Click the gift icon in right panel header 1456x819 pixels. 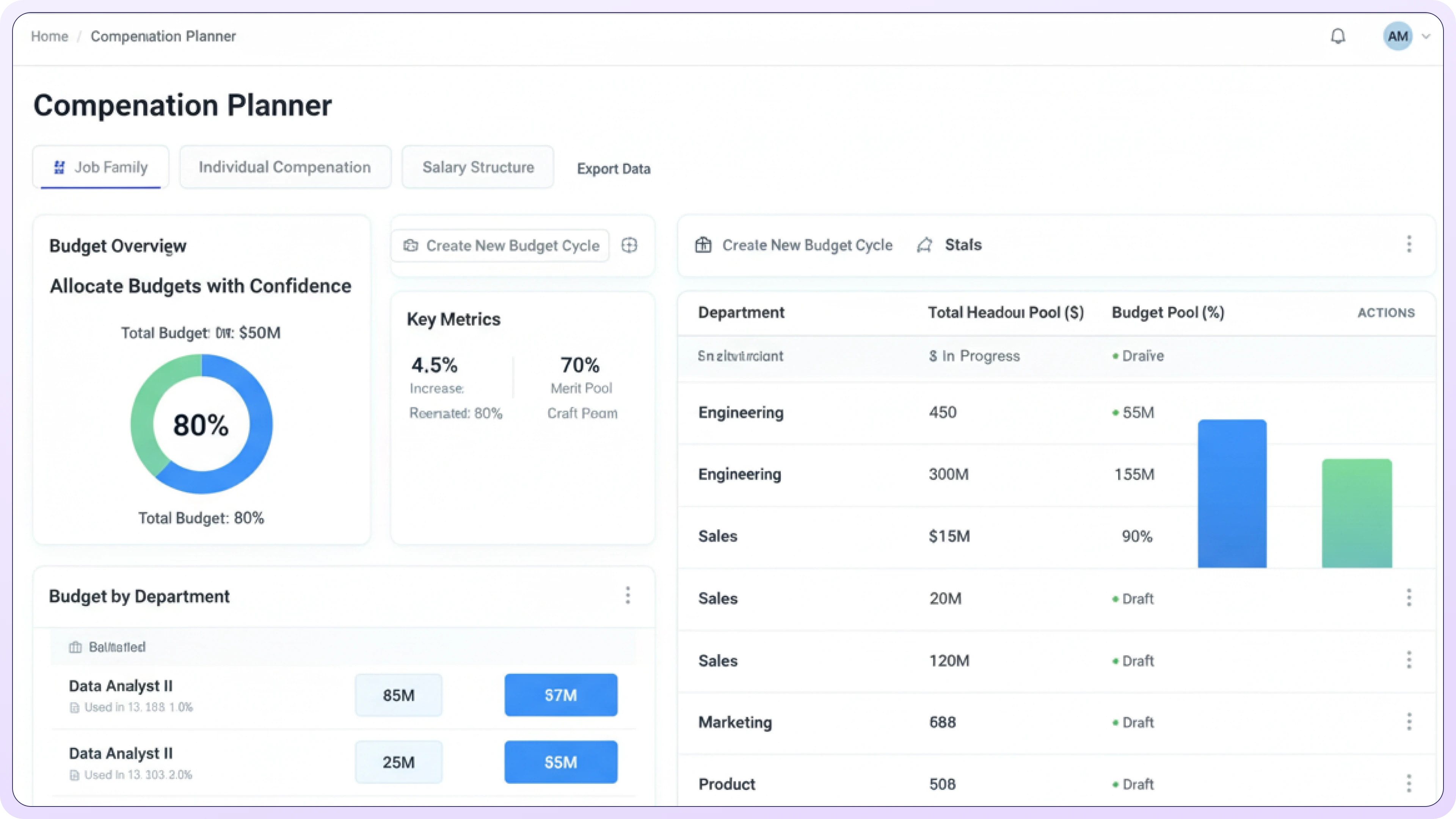pos(703,245)
